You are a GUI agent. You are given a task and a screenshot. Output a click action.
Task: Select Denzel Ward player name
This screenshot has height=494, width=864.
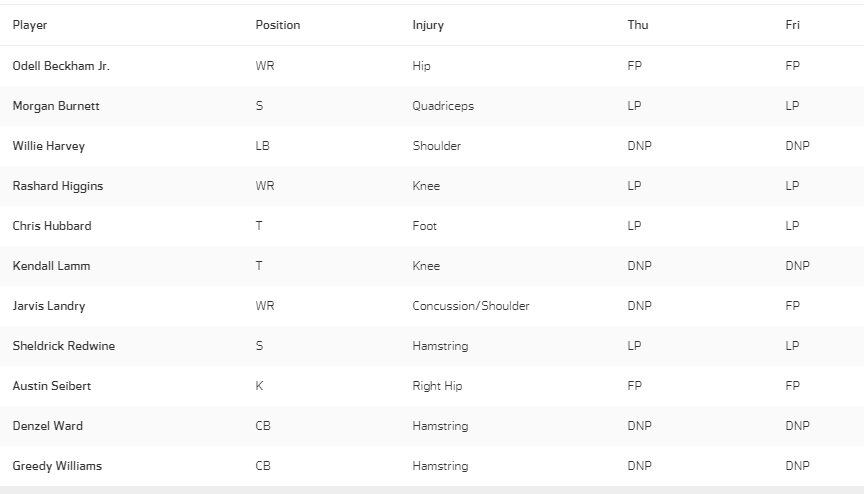[x=48, y=426]
